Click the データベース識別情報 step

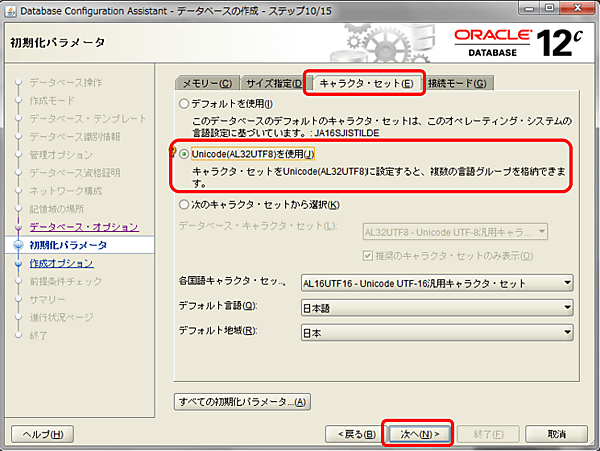click(x=75, y=137)
